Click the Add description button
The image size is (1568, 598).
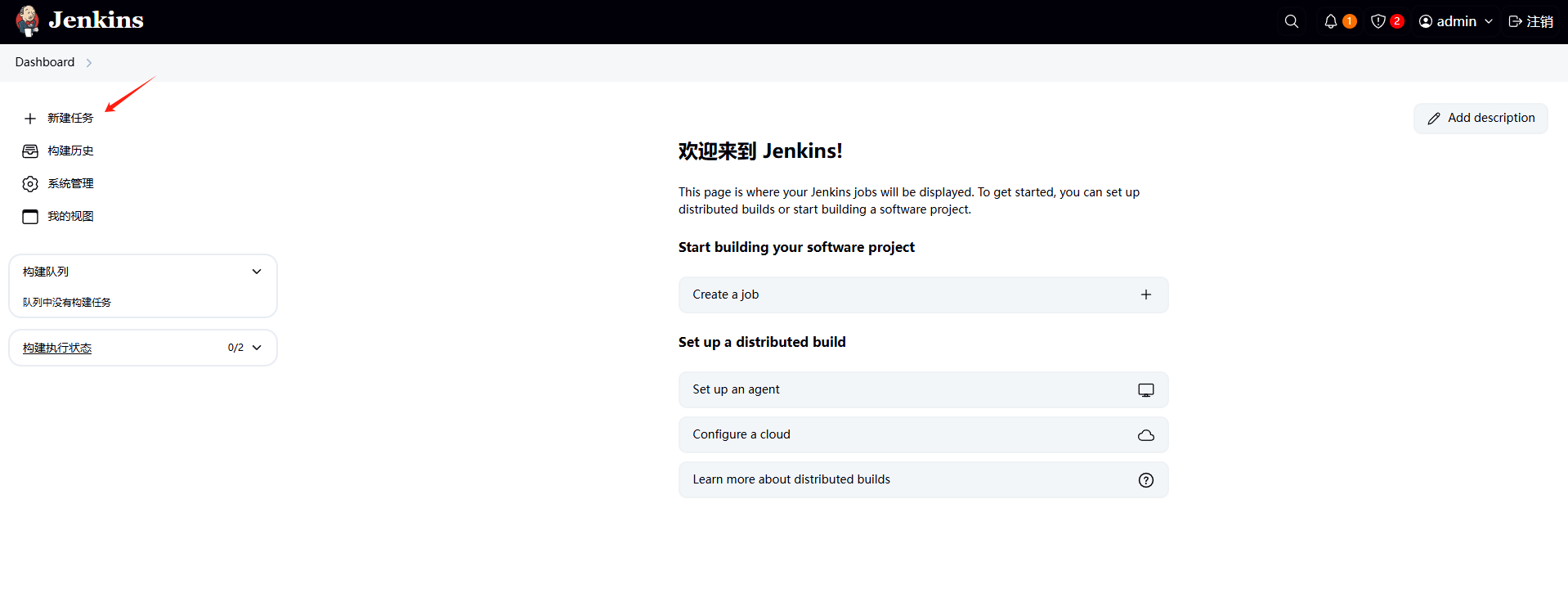point(1481,119)
